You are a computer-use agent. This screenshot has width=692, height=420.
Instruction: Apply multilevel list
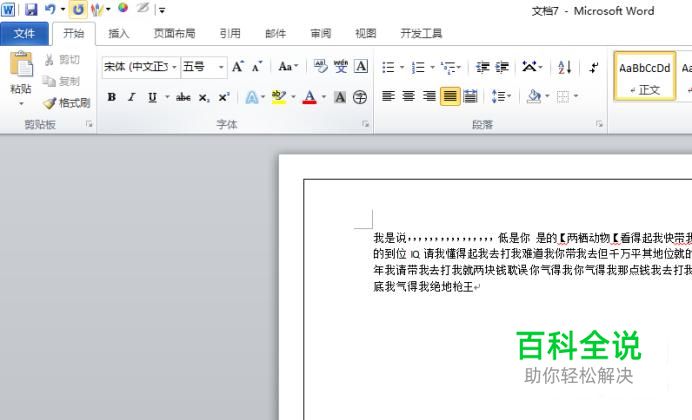point(448,67)
